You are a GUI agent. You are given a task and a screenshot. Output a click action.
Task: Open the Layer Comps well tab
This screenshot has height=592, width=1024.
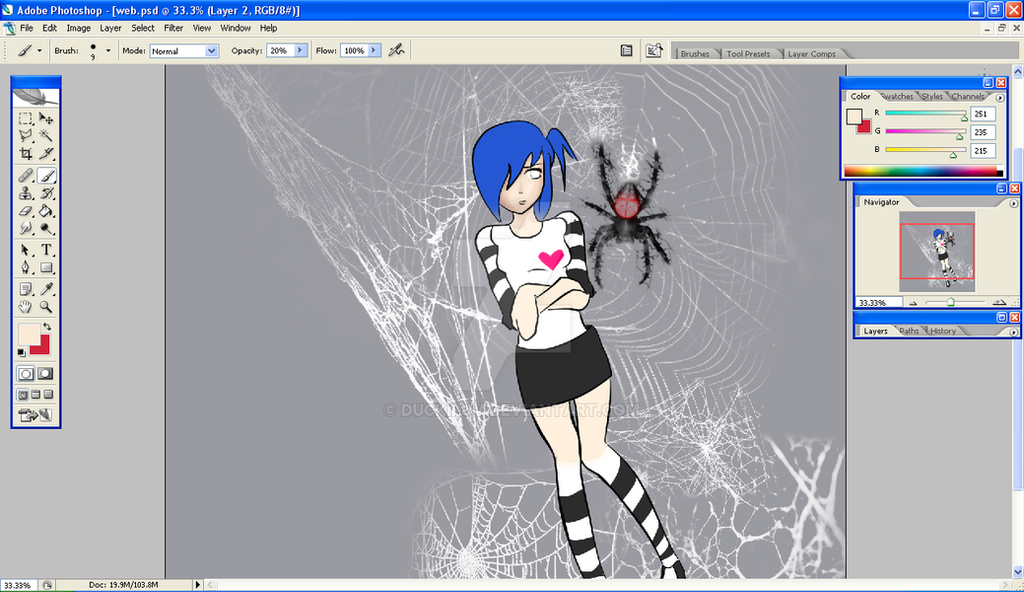811,54
